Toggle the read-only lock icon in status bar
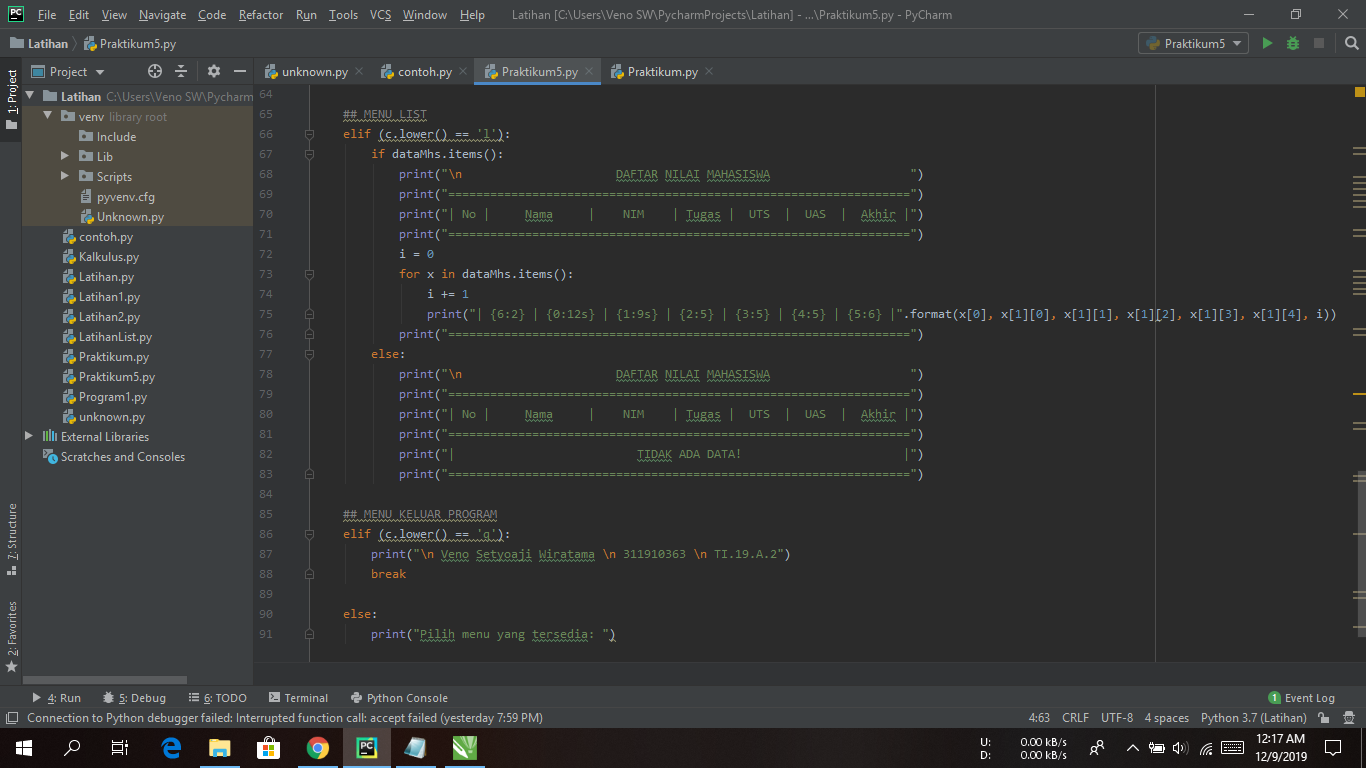1366x768 pixels. point(1323,717)
